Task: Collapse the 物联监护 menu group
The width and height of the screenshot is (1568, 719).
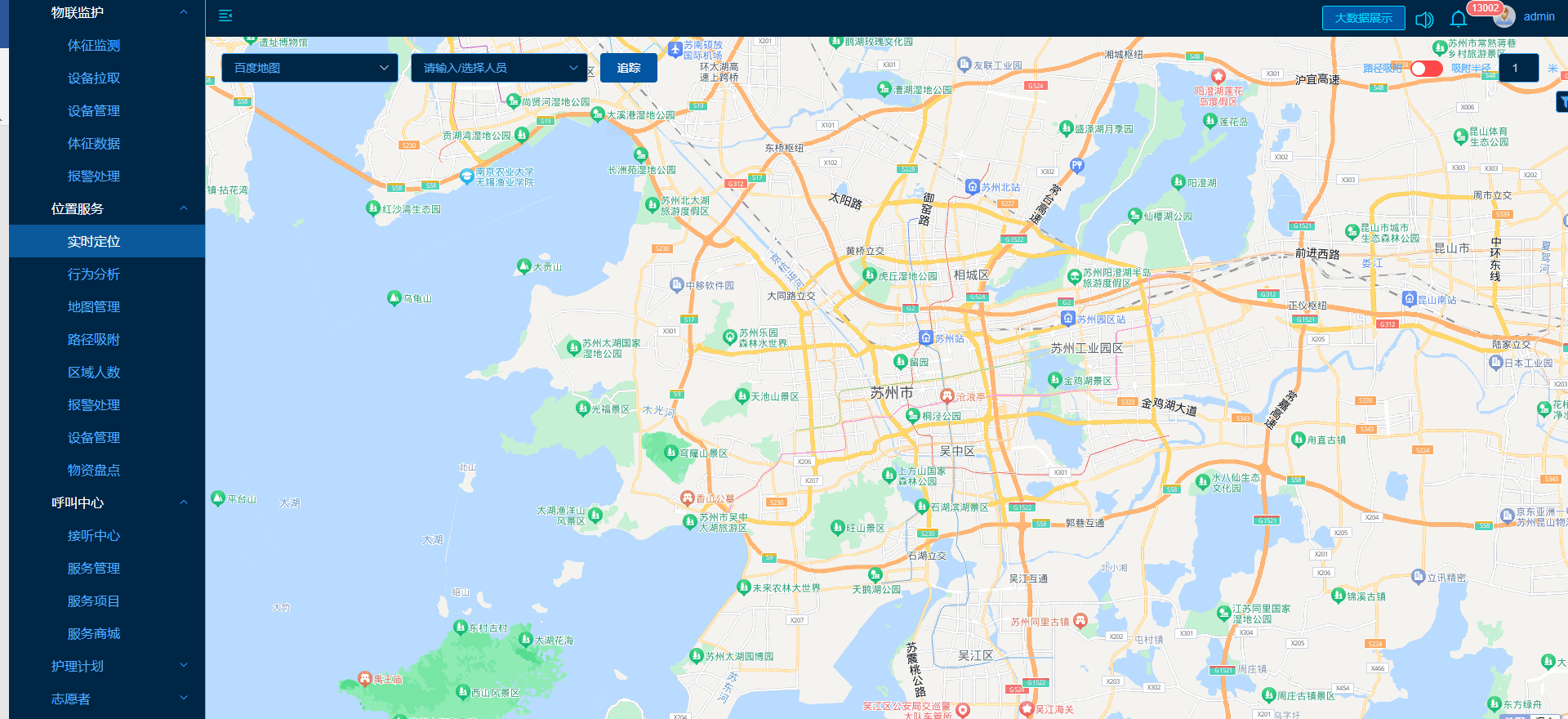Action: click(107, 12)
